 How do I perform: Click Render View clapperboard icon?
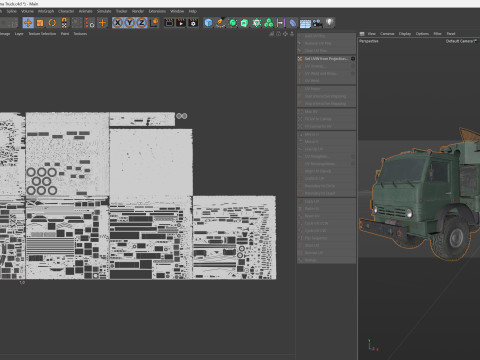(169, 23)
